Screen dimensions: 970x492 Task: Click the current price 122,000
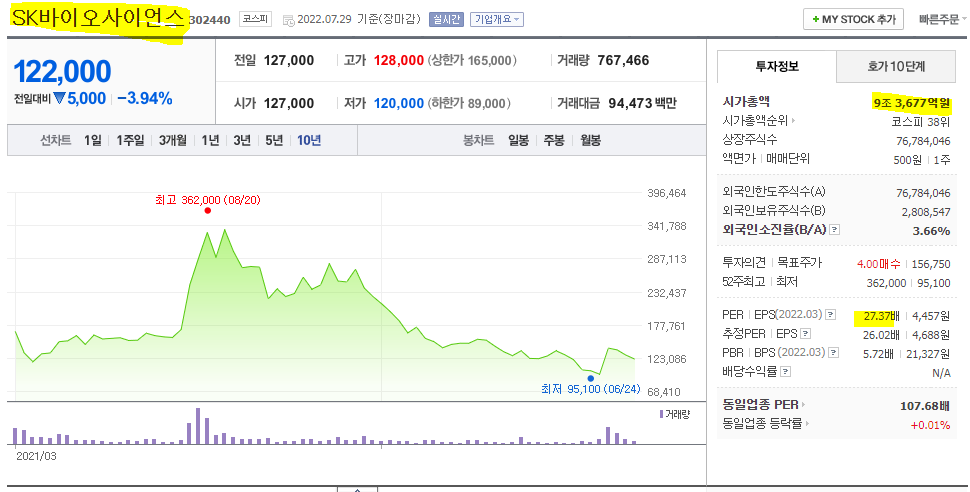[62, 72]
